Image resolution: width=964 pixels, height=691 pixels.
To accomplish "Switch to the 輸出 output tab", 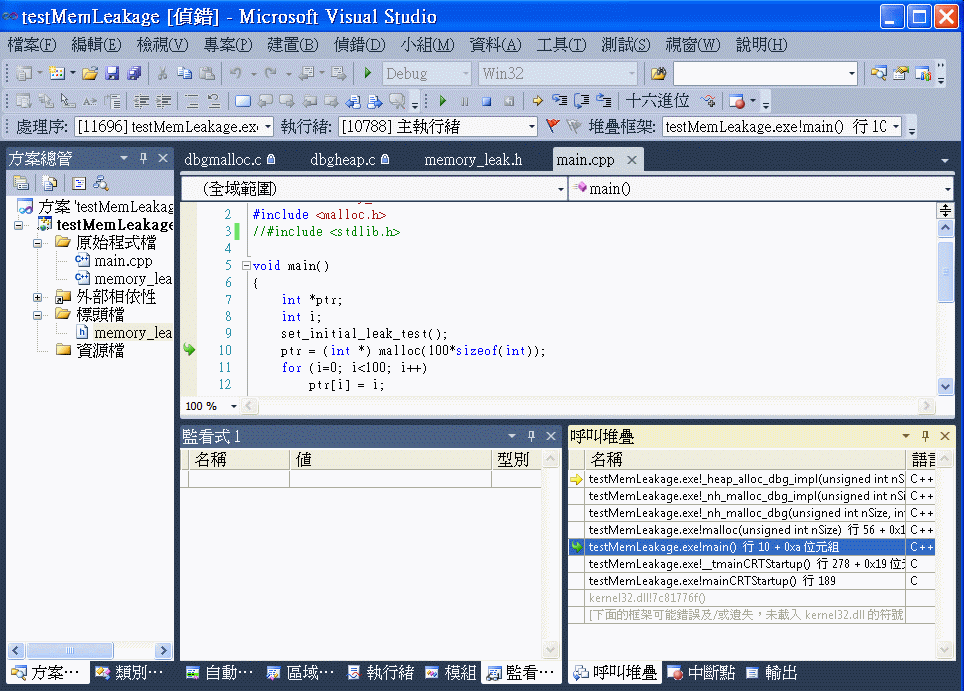I will [x=772, y=673].
